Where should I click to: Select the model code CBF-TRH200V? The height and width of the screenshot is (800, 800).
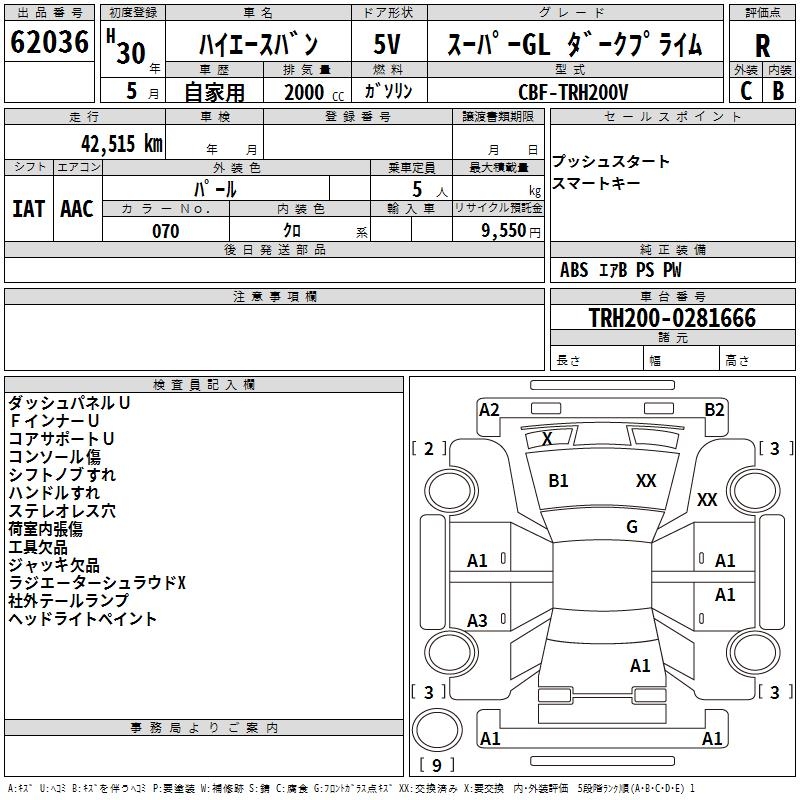[573, 92]
